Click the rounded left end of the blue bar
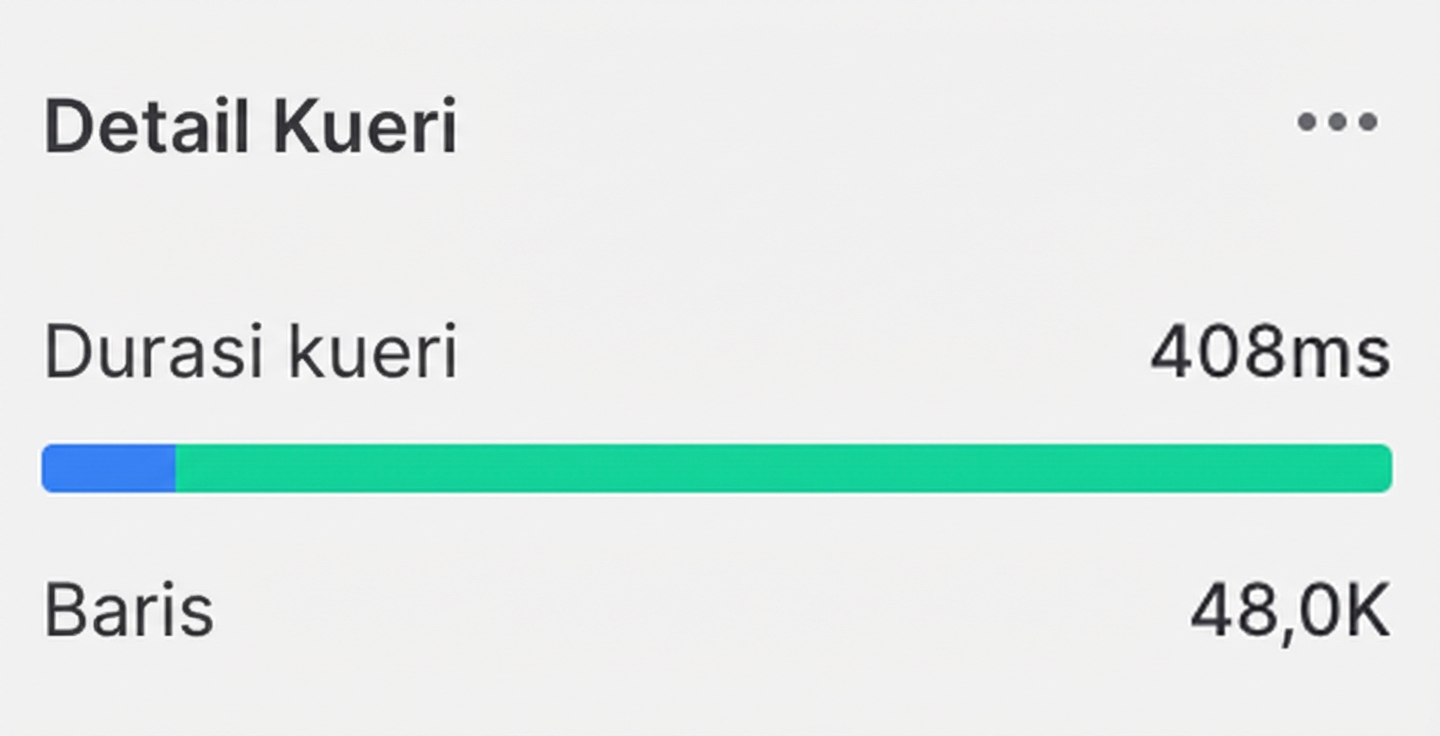The image size is (1440, 736). [x=48, y=468]
